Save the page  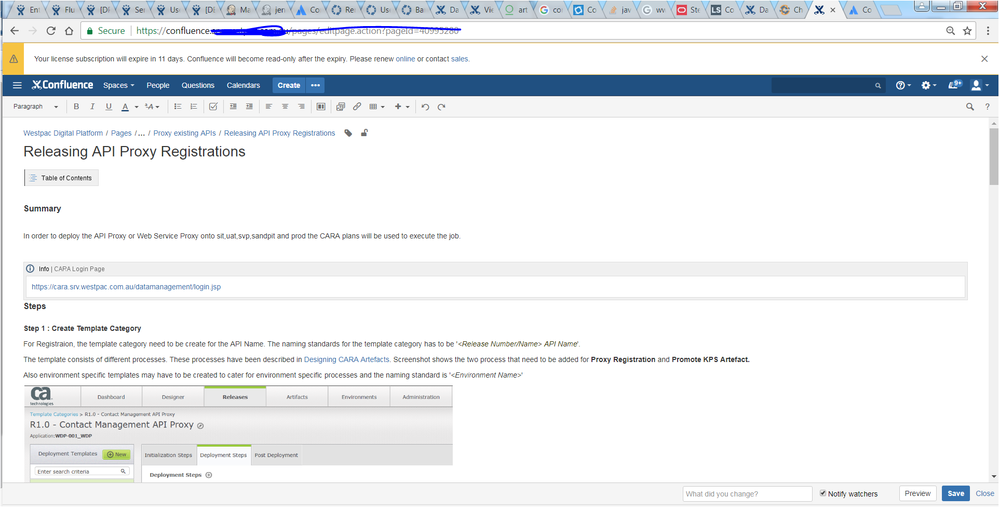[x=956, y=494]
